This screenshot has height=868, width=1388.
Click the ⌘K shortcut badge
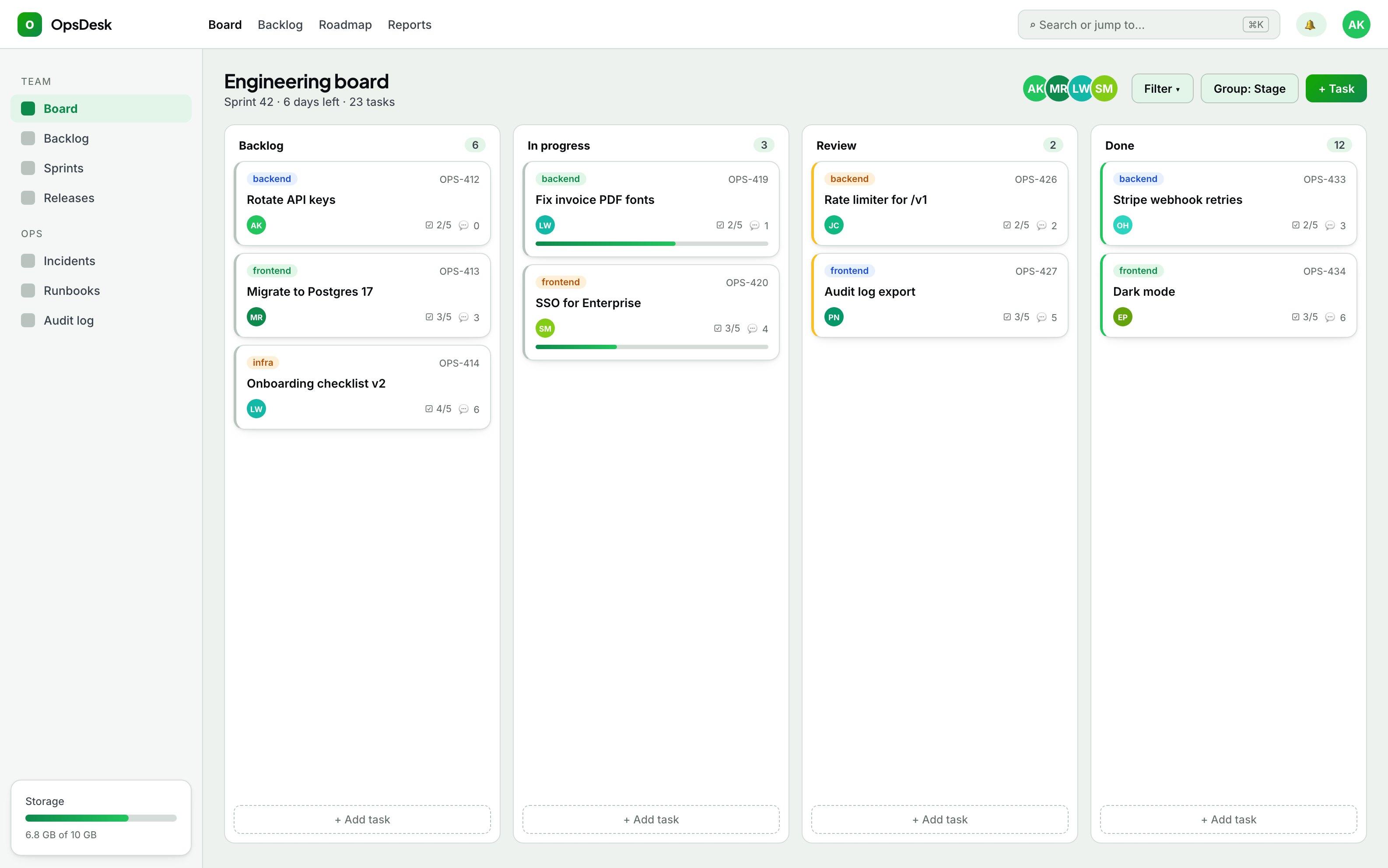(1256, 24)
